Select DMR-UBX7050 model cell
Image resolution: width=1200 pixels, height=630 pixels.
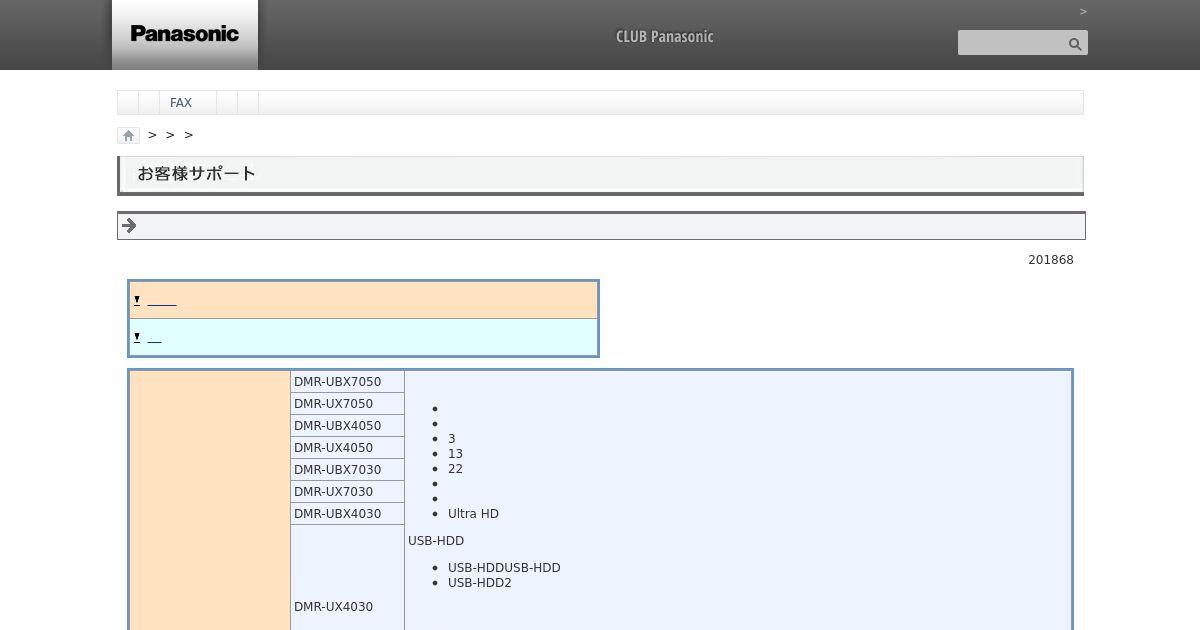point(347,381)
